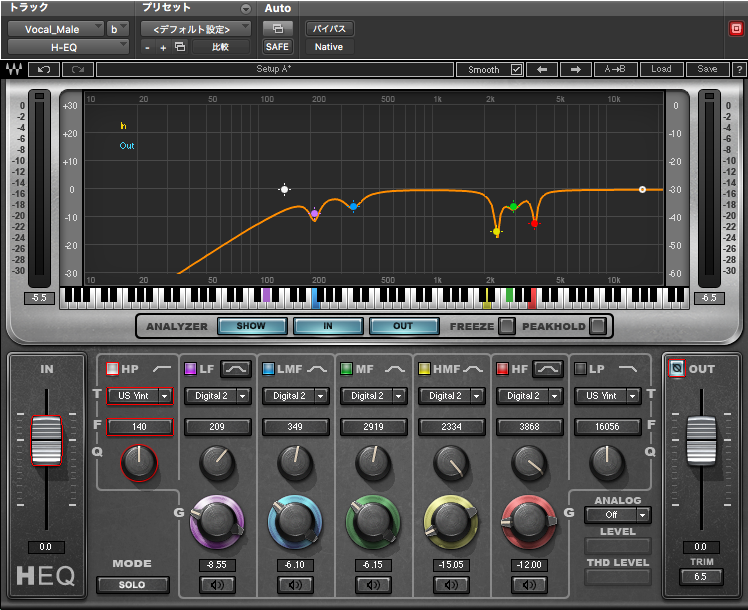Click the redo arrow icon
This screenshot has height=610, width=748.
pos(78,70)
